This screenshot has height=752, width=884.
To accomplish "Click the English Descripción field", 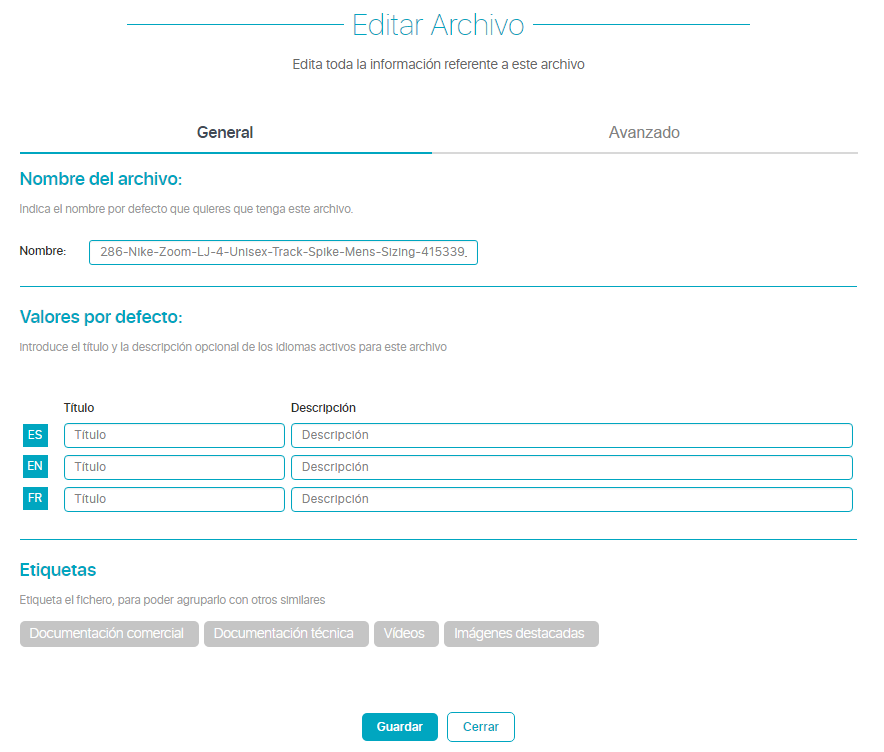I will point(571,467).
